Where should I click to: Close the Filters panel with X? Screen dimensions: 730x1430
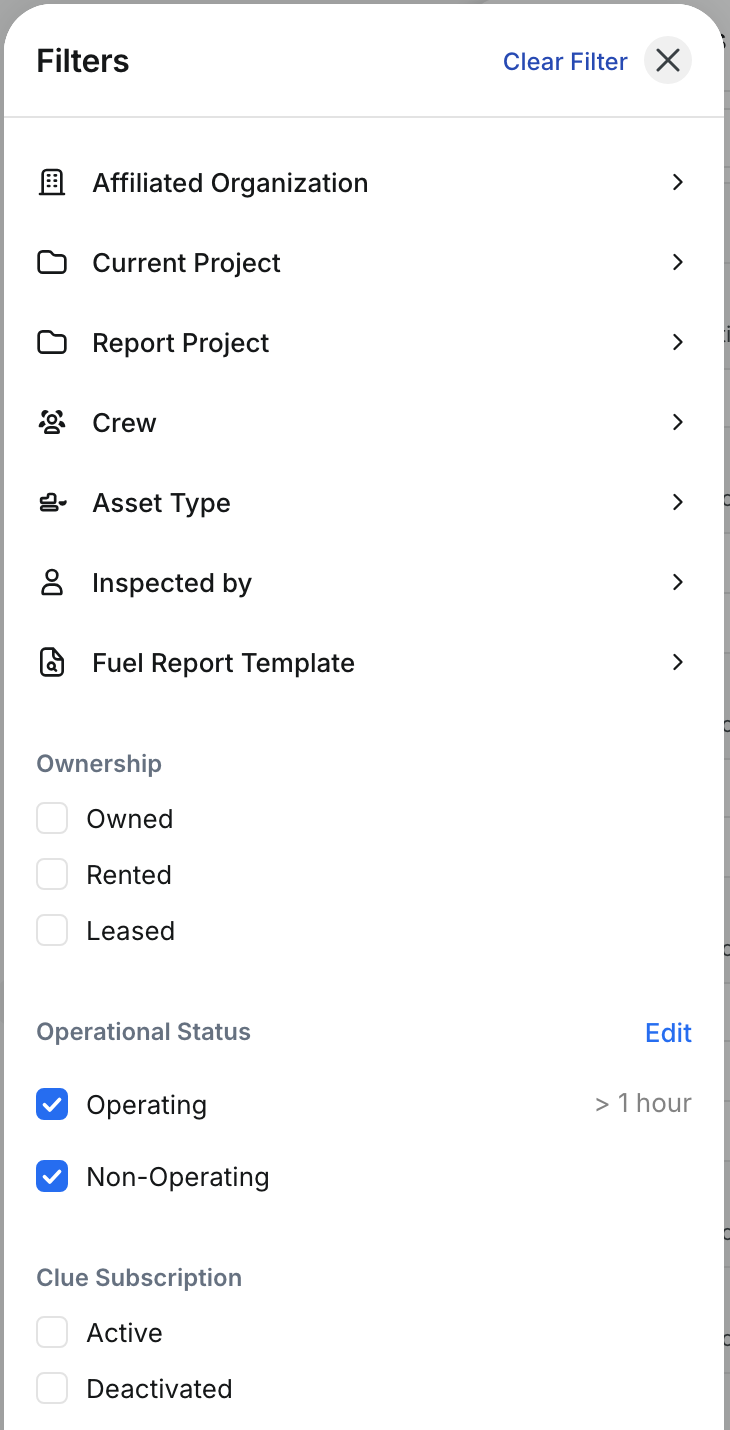pyautogui.click(x=668, y=61)
